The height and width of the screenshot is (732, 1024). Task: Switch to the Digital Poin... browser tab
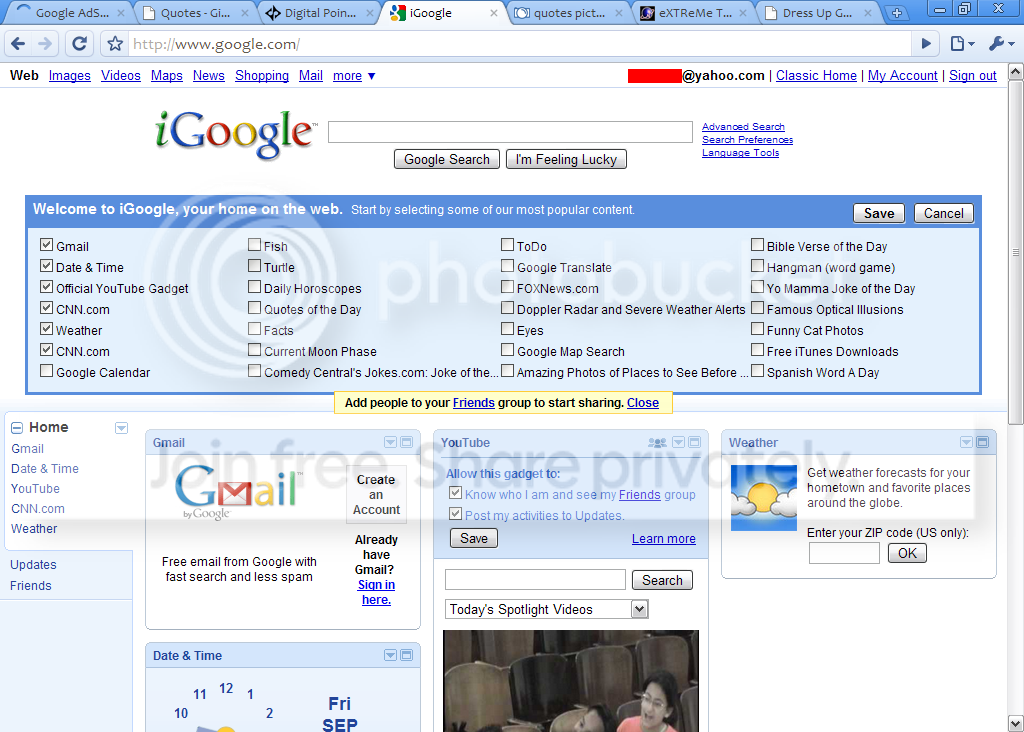pos(319,13)
